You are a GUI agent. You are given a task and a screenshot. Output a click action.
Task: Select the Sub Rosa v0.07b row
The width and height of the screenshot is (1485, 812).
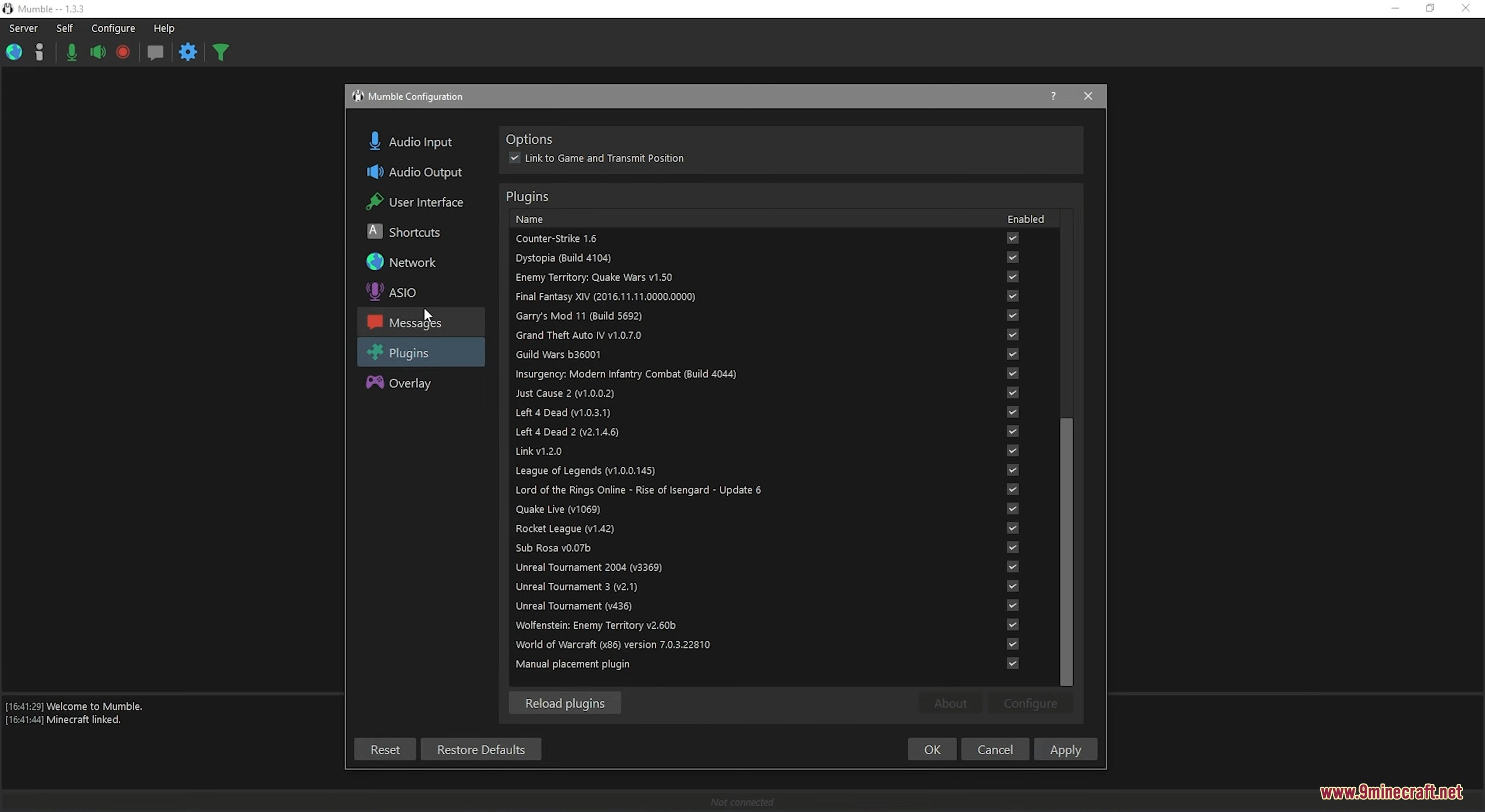[784, 548]
